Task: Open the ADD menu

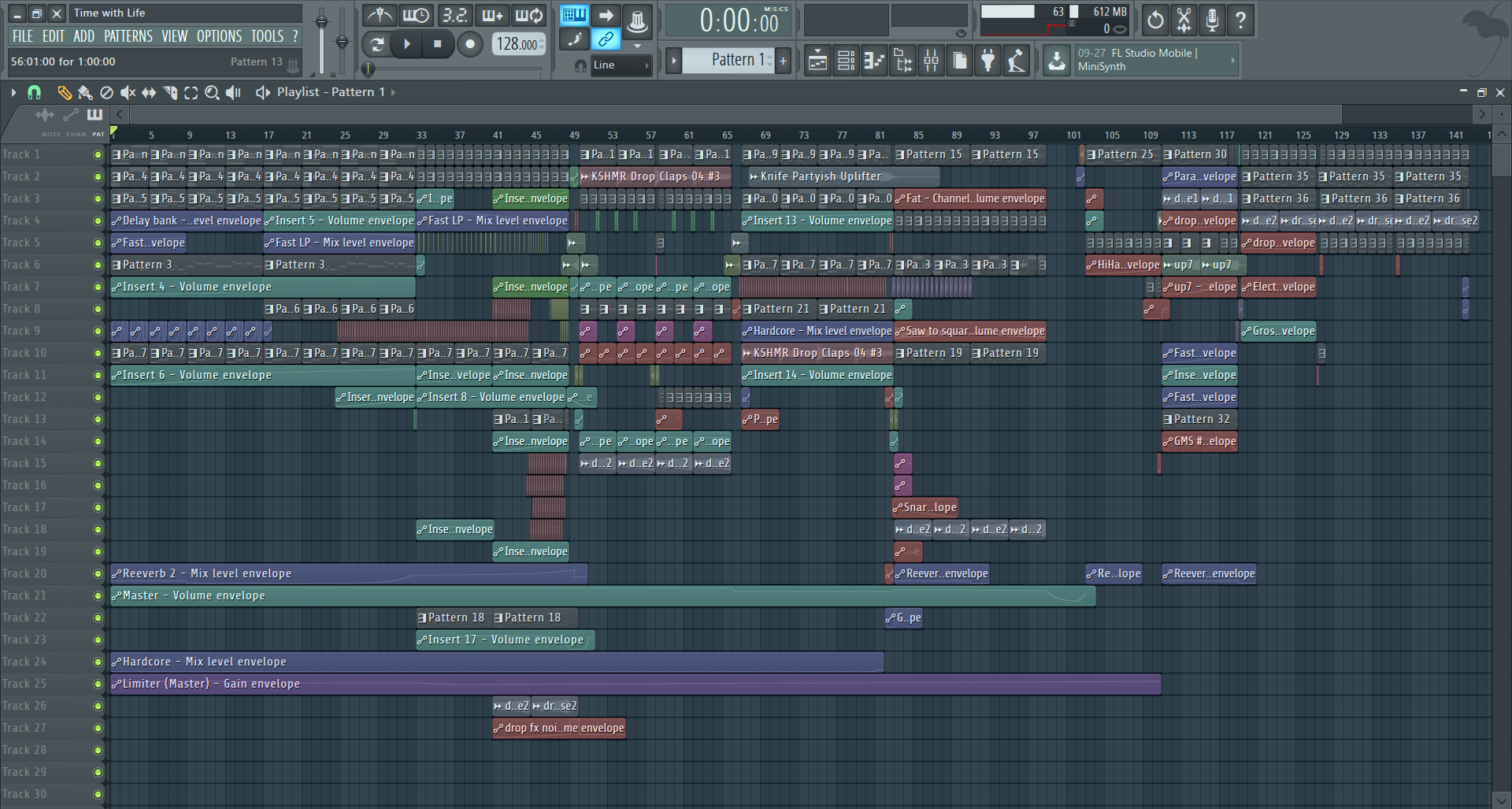Action: click(x=84, y=36)
